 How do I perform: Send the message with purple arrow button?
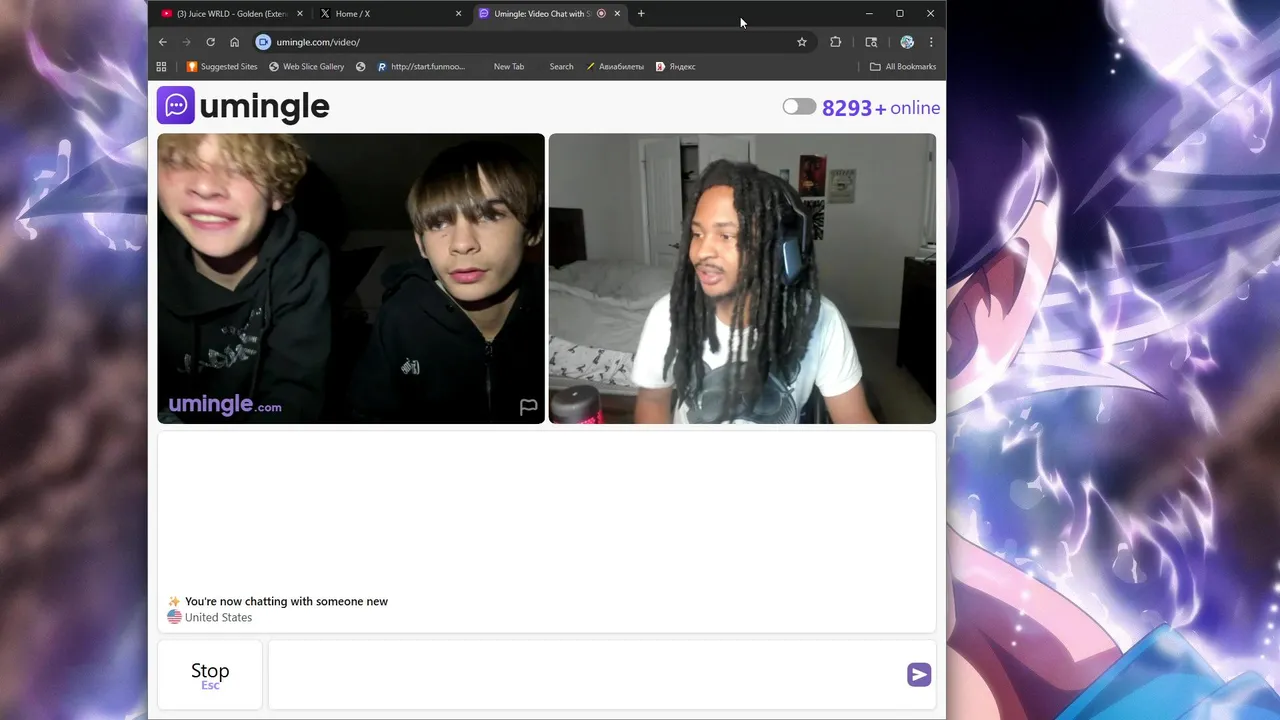coord(919,675)
